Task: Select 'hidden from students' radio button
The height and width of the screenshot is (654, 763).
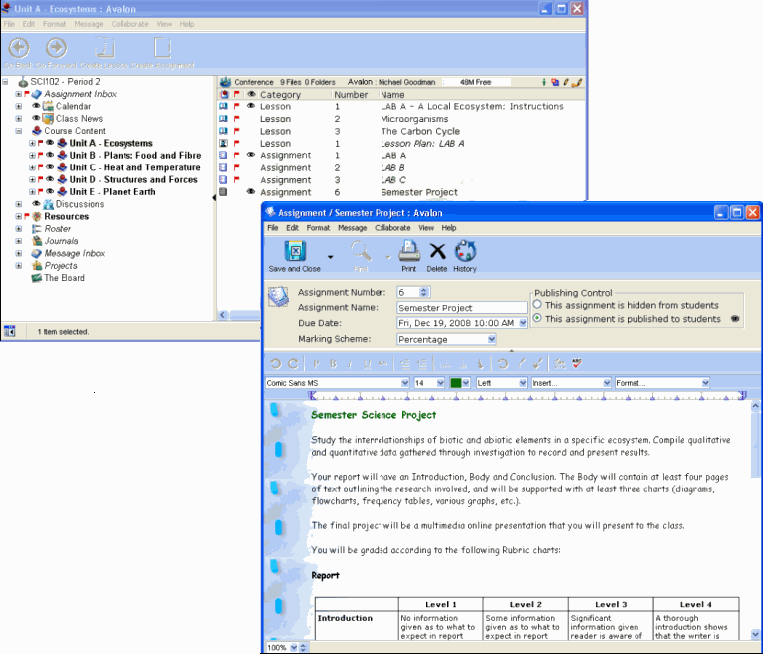Action: (x=538, y=305)
